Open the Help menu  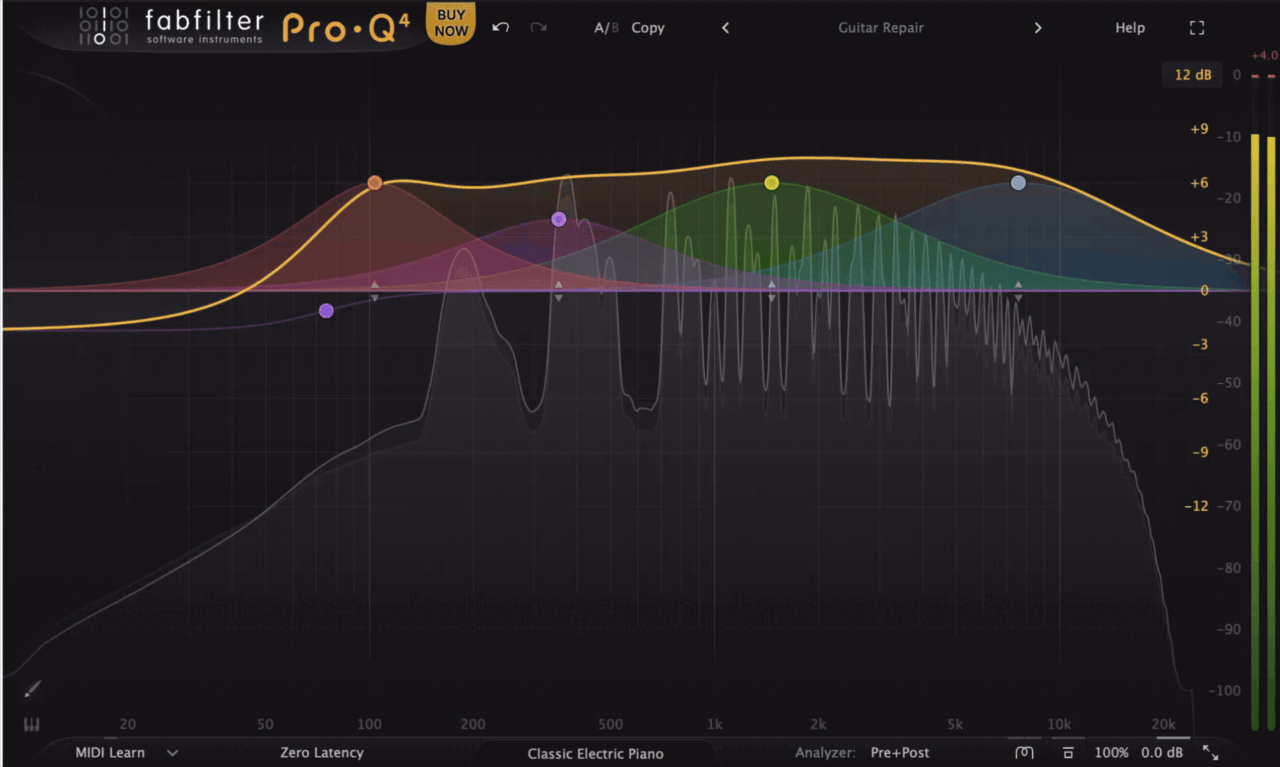[x=1130, y=28]
